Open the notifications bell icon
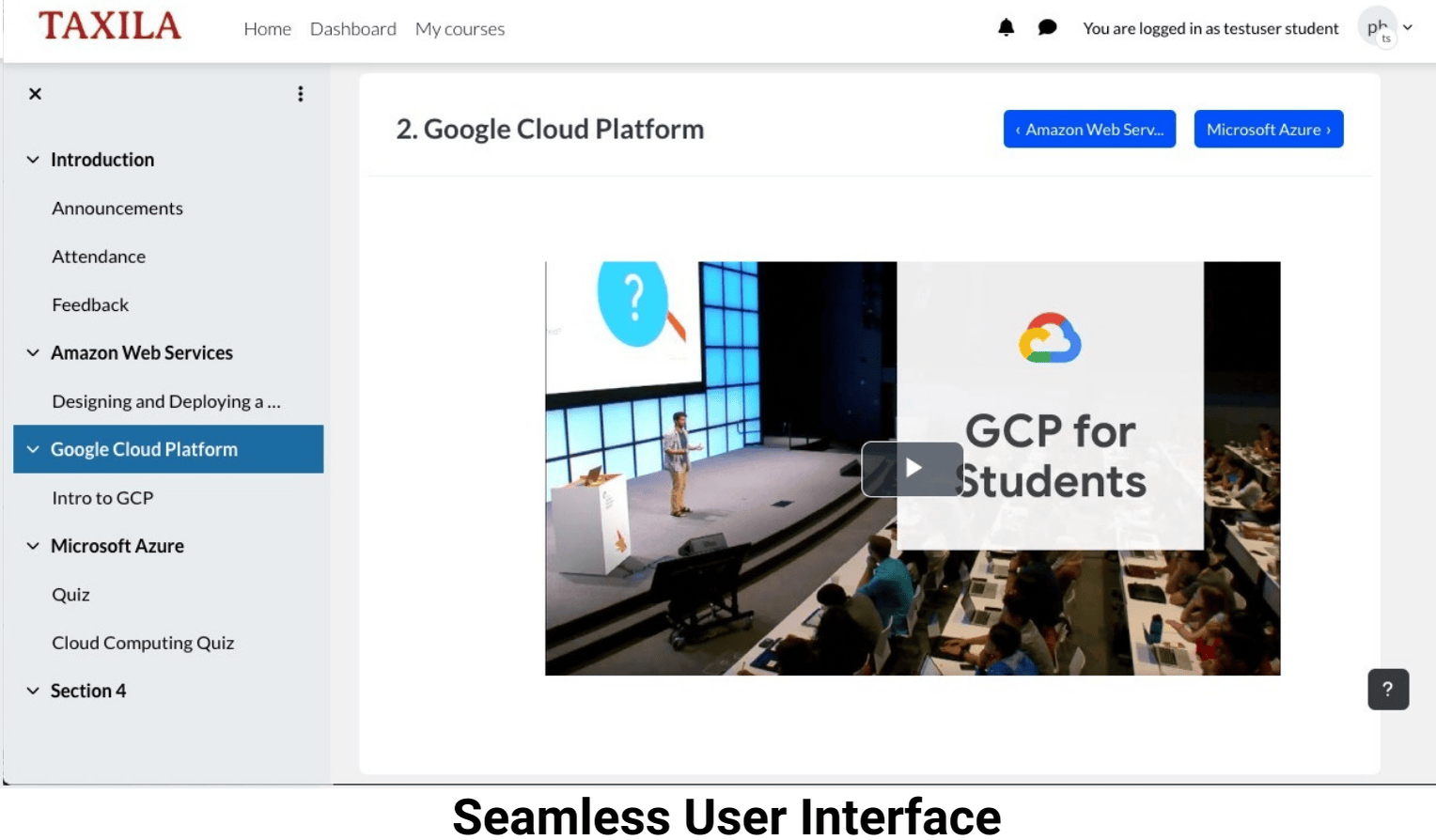The height and width of the screenshot is (840, 1436). [x=1006, y=27]
